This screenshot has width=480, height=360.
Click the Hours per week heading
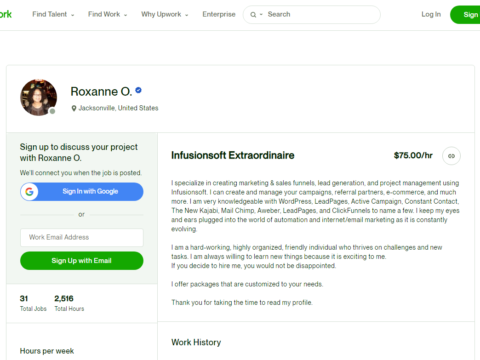[x=47, y=351]
